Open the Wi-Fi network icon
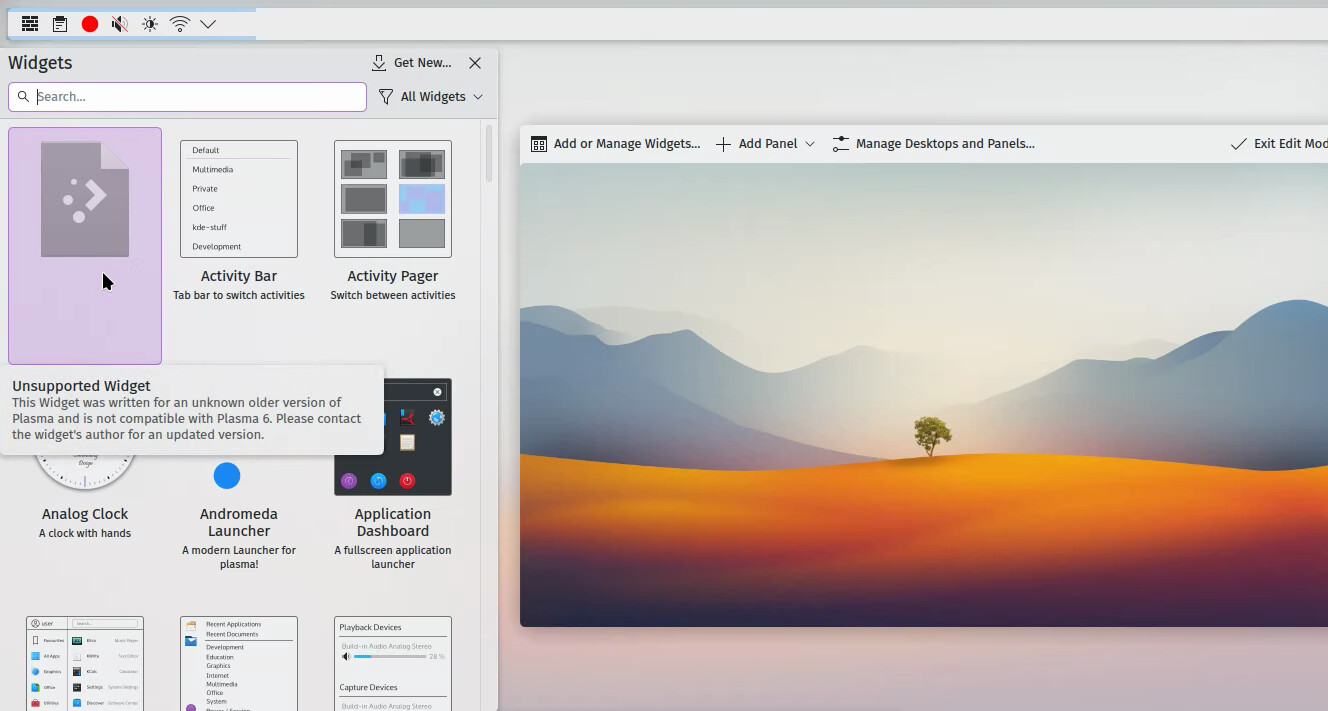The image size is (1328, 711). tap(180, 24)
